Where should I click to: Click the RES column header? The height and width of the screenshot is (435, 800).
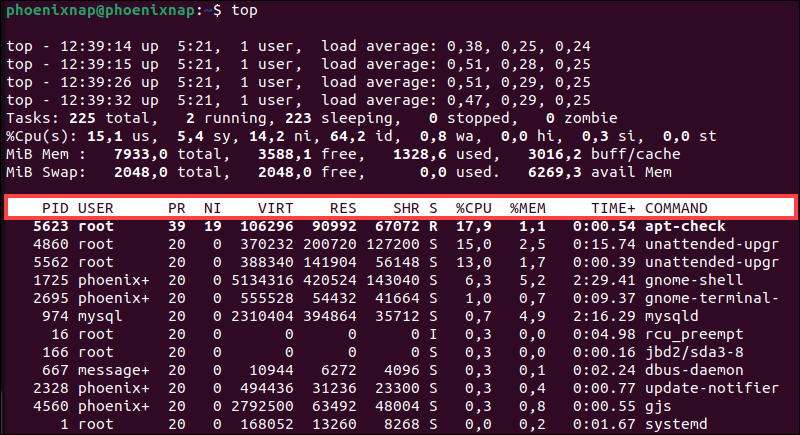pos(343,208)
